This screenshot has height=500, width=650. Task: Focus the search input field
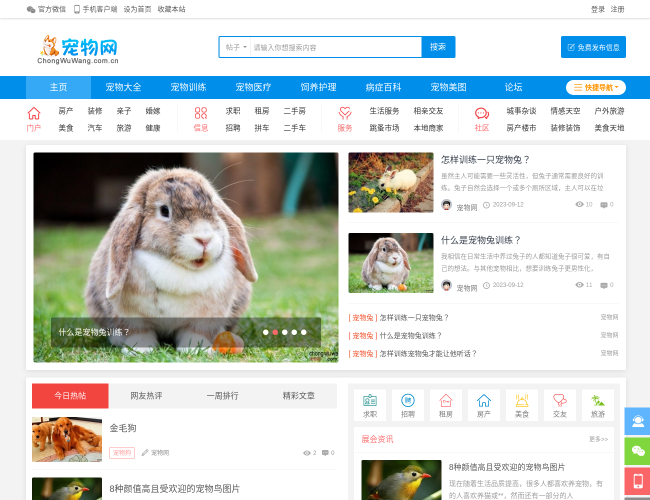[336, 47]
